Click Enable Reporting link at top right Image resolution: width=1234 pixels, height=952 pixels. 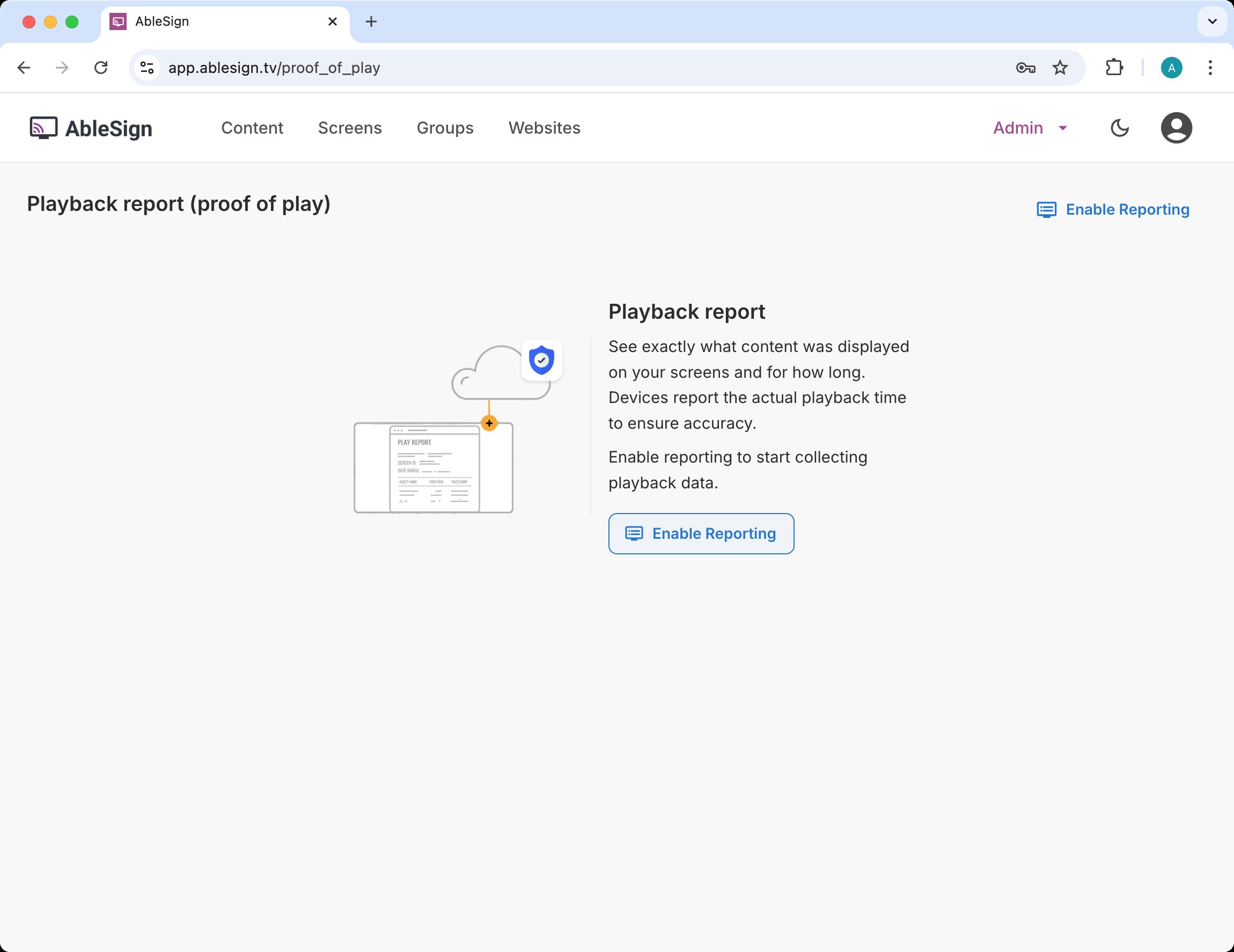click(1113, 210)
